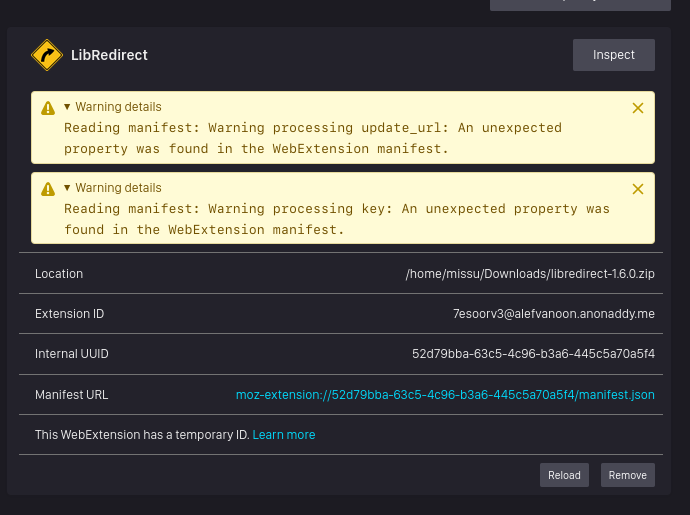
Task: Reload the LibRedirect temporary extension
Action: coord(564,475)
